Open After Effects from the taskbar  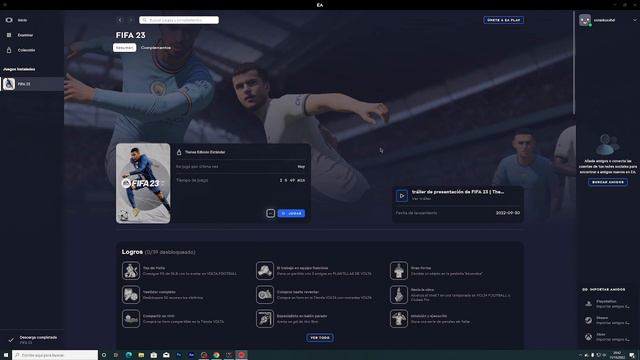pos(191,355)
